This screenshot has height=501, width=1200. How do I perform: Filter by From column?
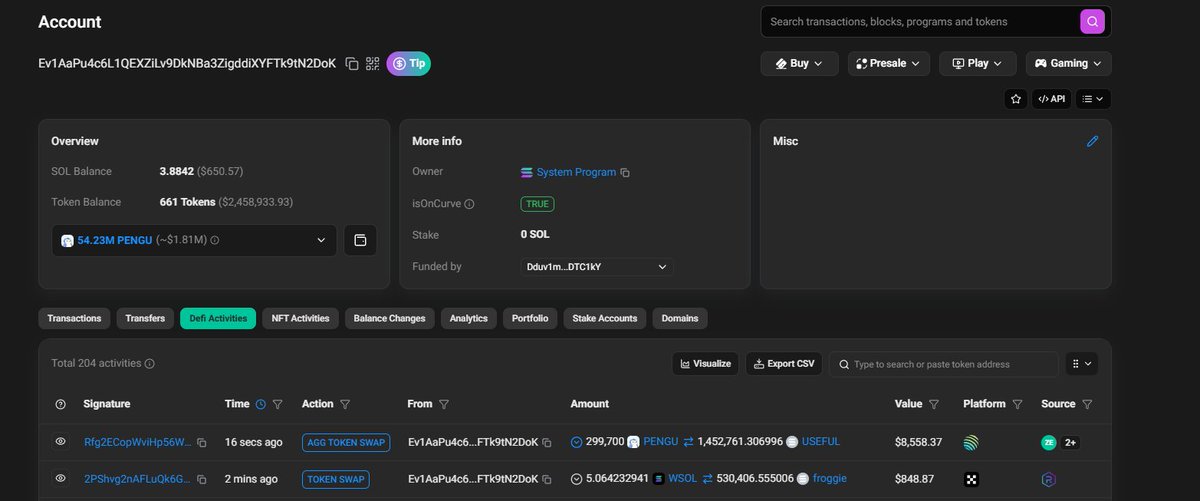pos(443,404)
